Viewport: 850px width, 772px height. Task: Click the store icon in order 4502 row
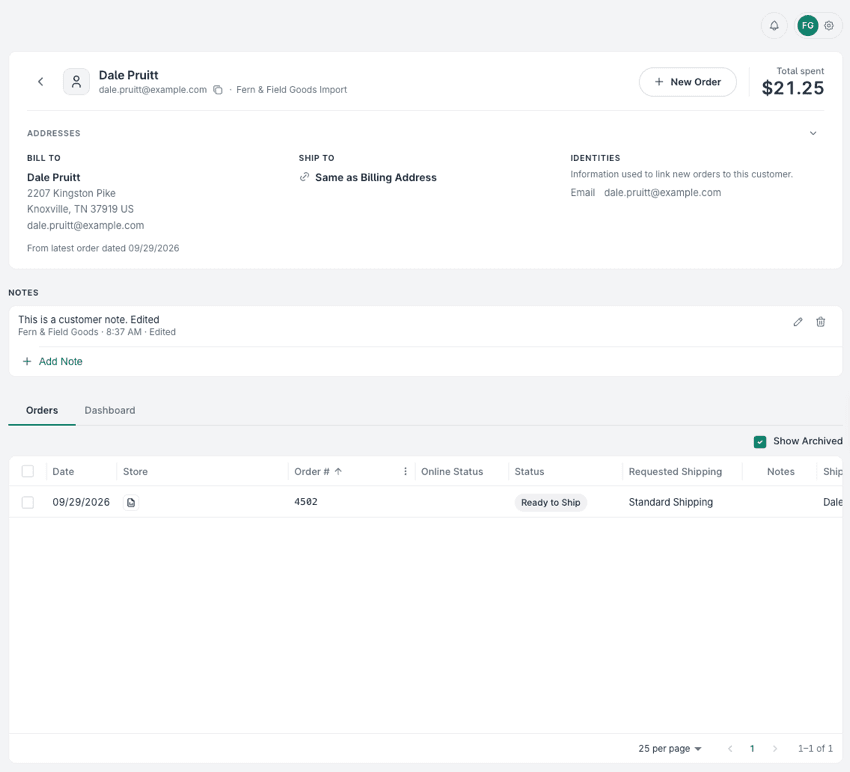[x=131, y=503]
